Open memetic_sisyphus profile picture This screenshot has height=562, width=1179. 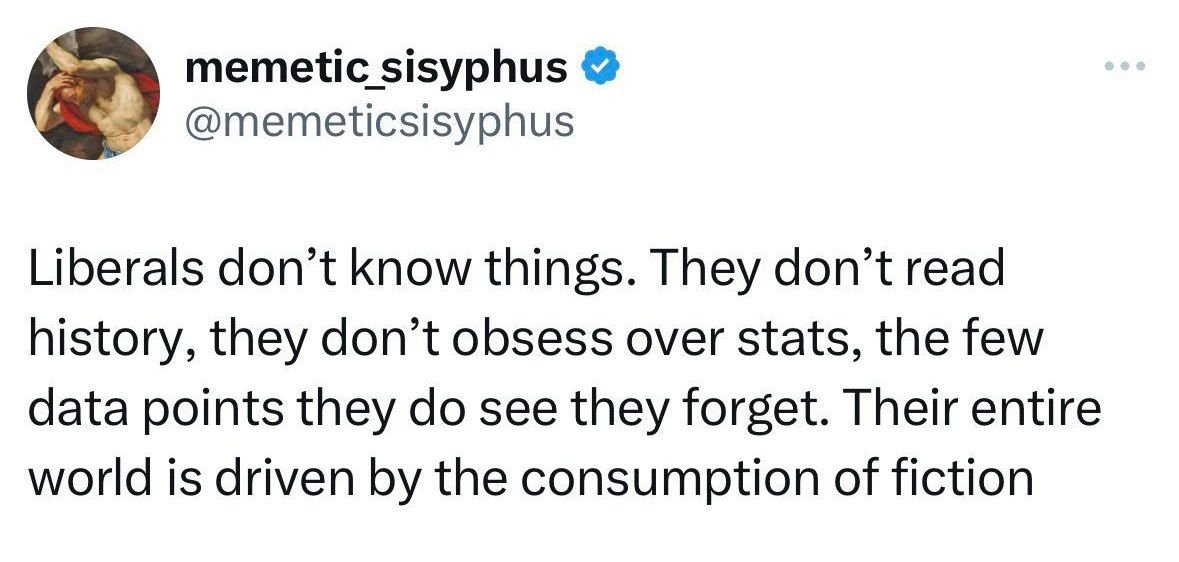pos(93,94)
